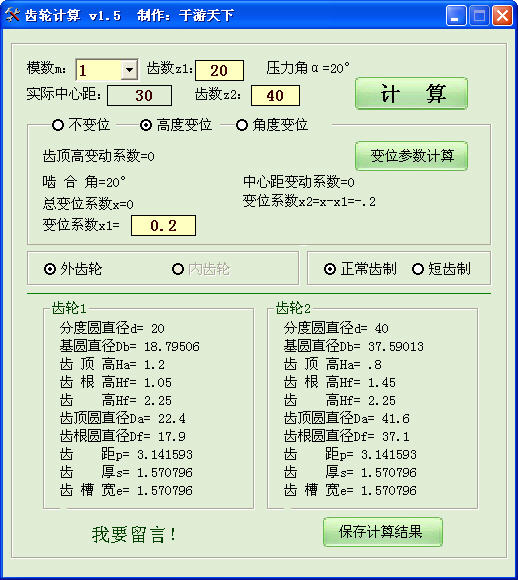Click the 实际中心距 field showing 30
This screenshot has width=518, height=580.
point(139,95)
